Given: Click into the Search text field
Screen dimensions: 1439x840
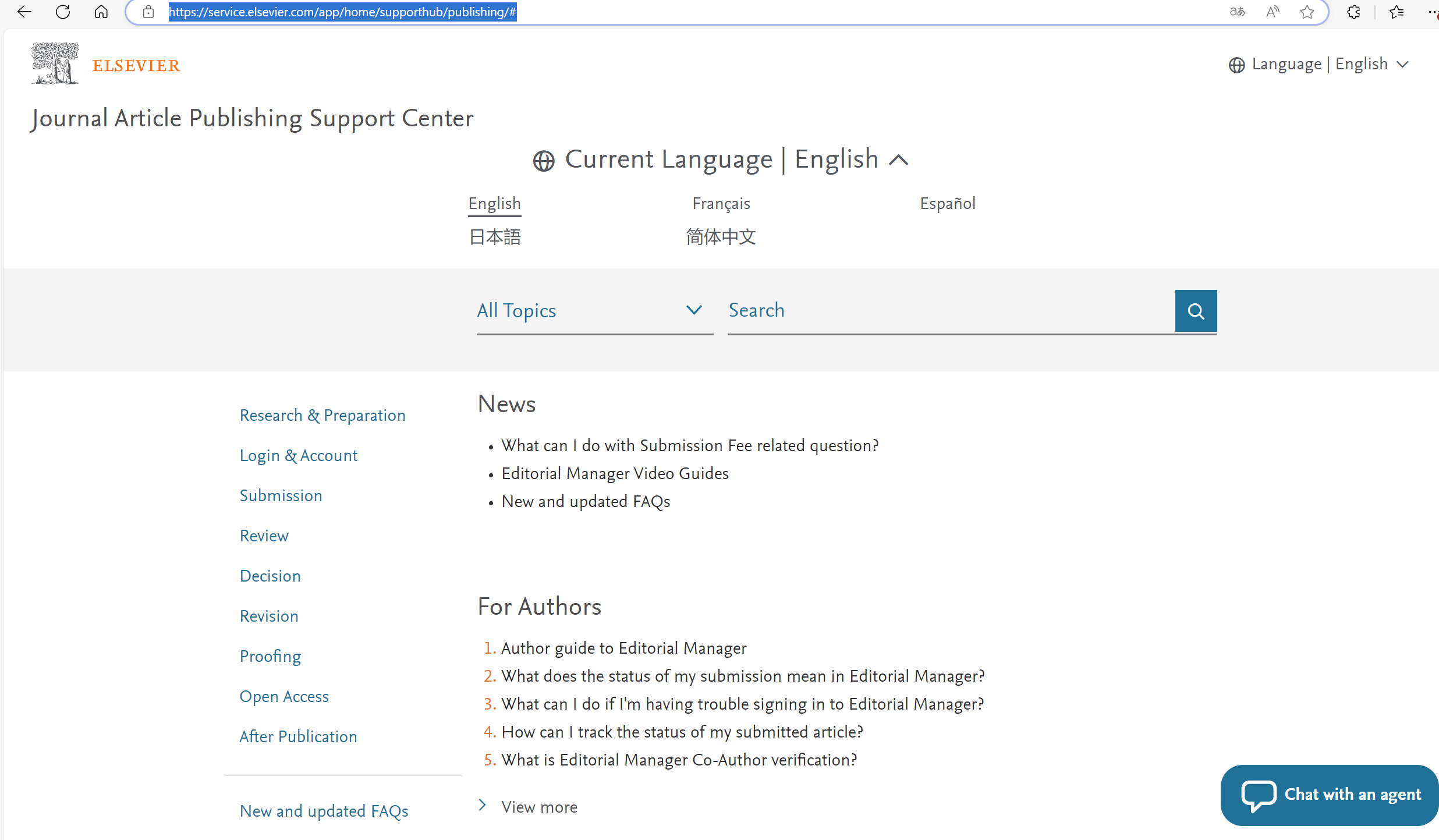Looking at the screenshot, I should 949,311.
